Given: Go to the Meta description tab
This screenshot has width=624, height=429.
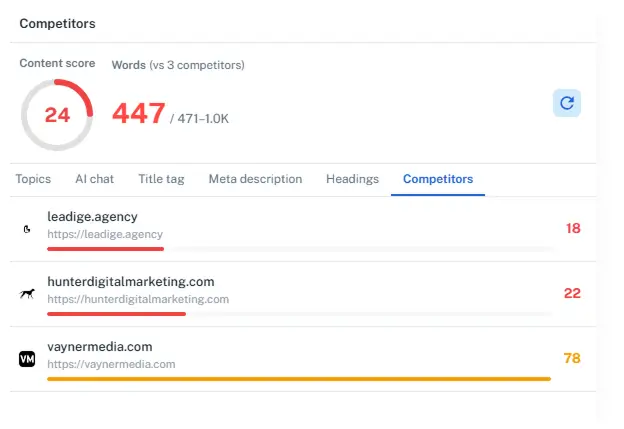Looking at the screenshot, I should click(255, 179).
